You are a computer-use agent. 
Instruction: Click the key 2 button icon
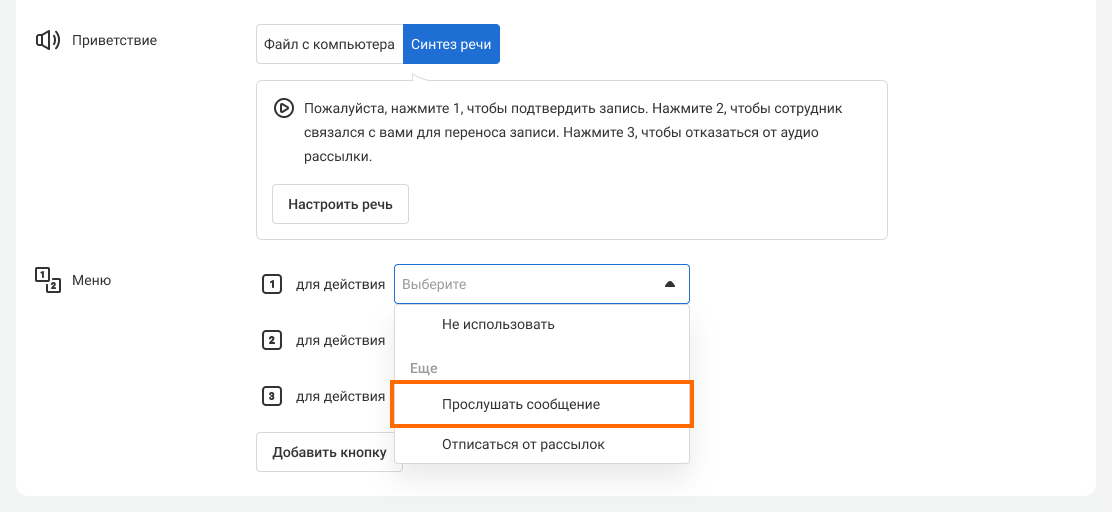pos(271,340)
